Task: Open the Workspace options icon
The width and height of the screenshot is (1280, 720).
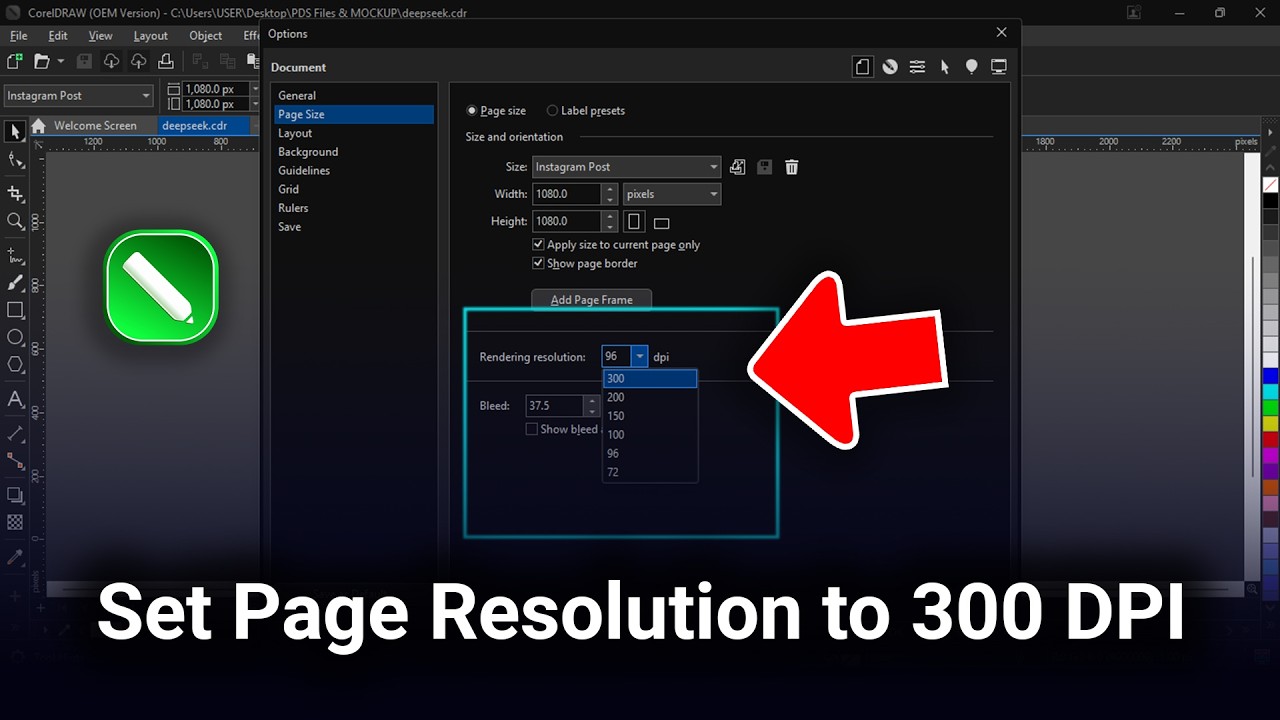Action: tap(971, 67)
